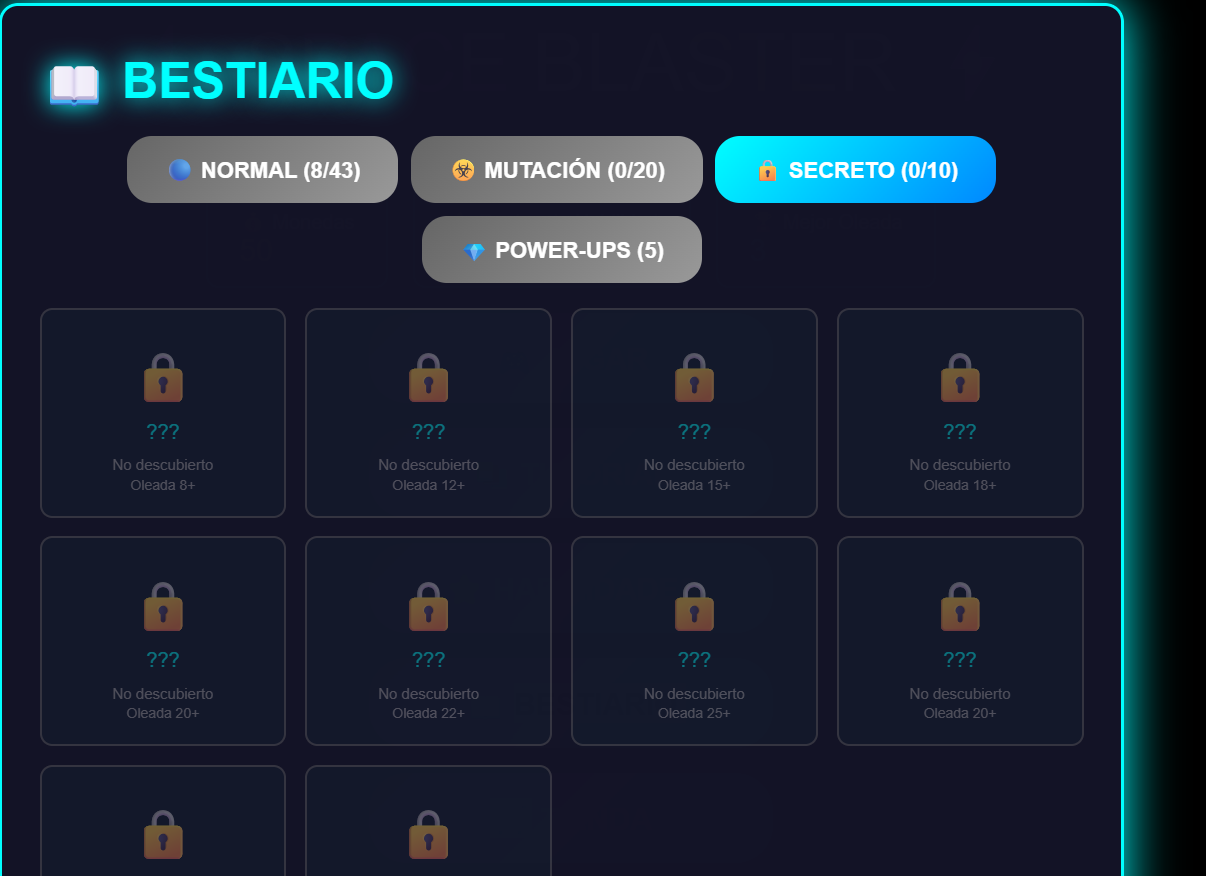Select the padlock in the Oleada 18+ card

tap(960, 377)
